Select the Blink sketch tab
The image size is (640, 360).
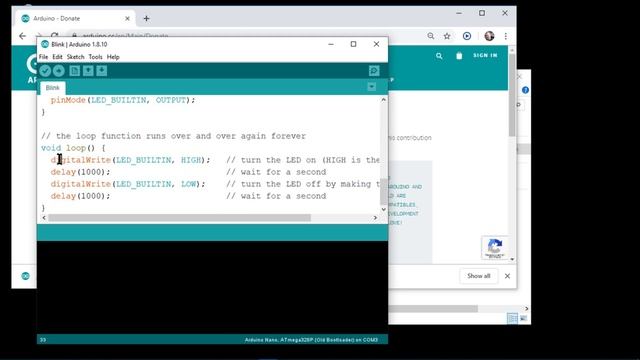[52, 88]
